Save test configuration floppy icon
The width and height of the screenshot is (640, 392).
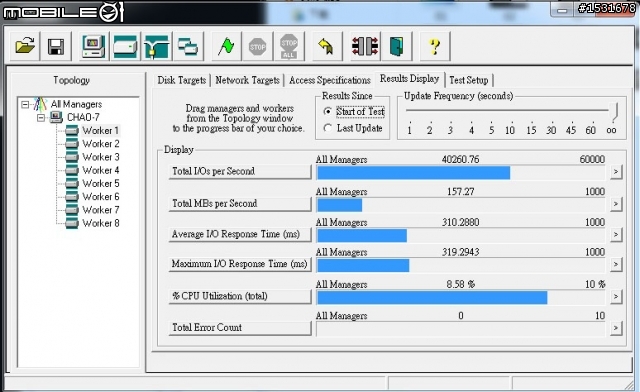point(56,46)
